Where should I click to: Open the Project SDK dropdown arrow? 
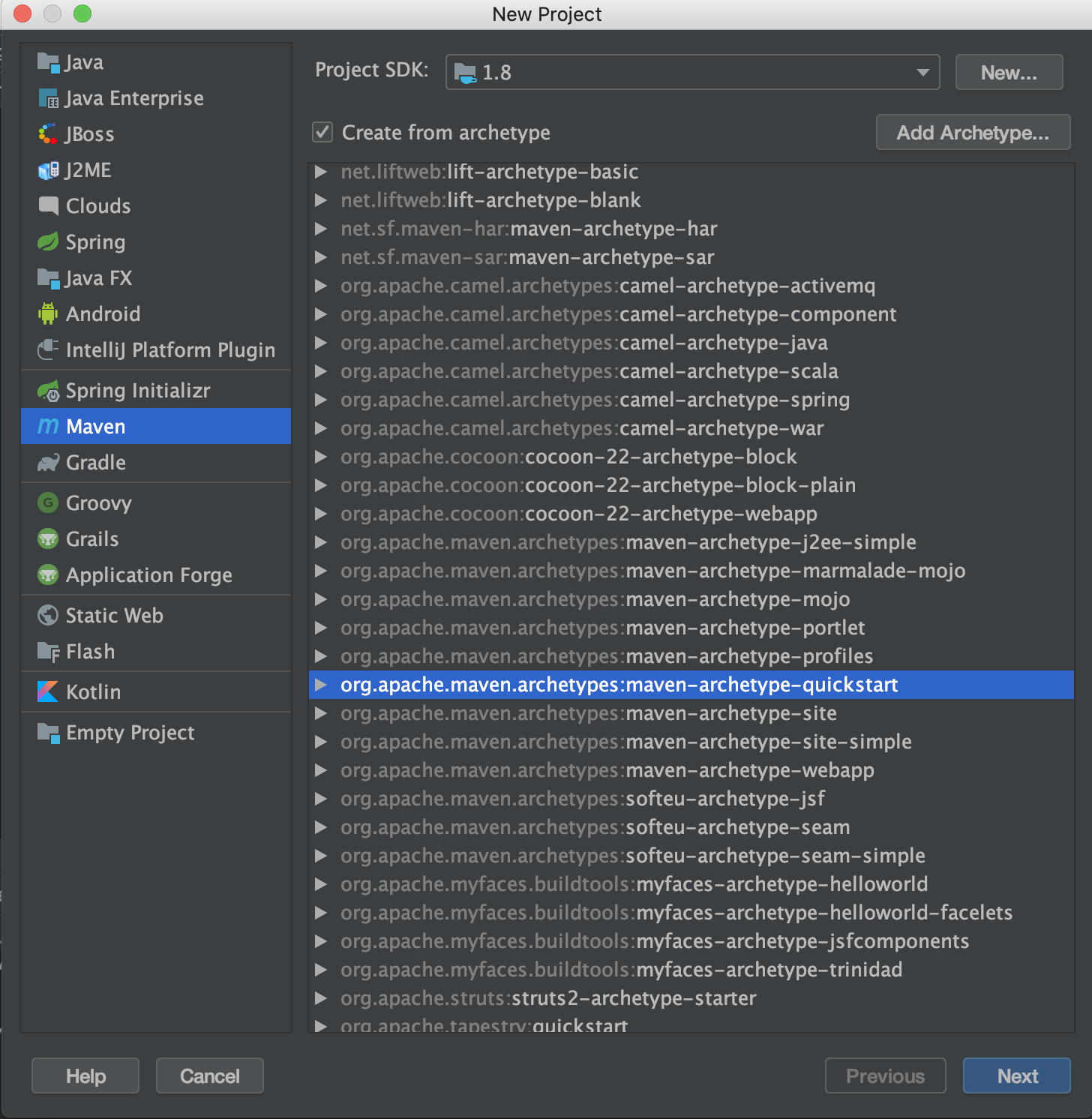(x=923, y=72)
